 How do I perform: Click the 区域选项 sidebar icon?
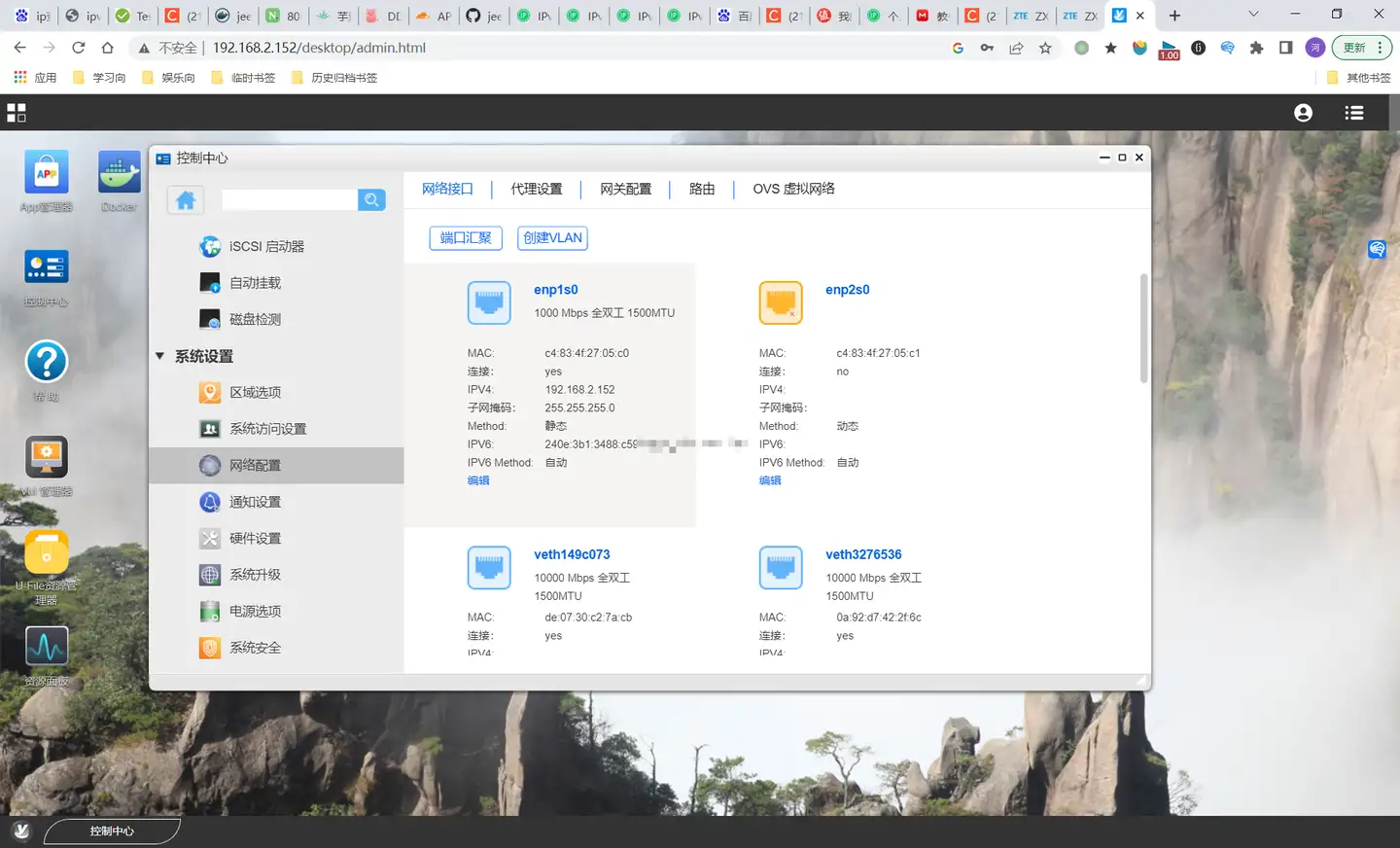210,392
